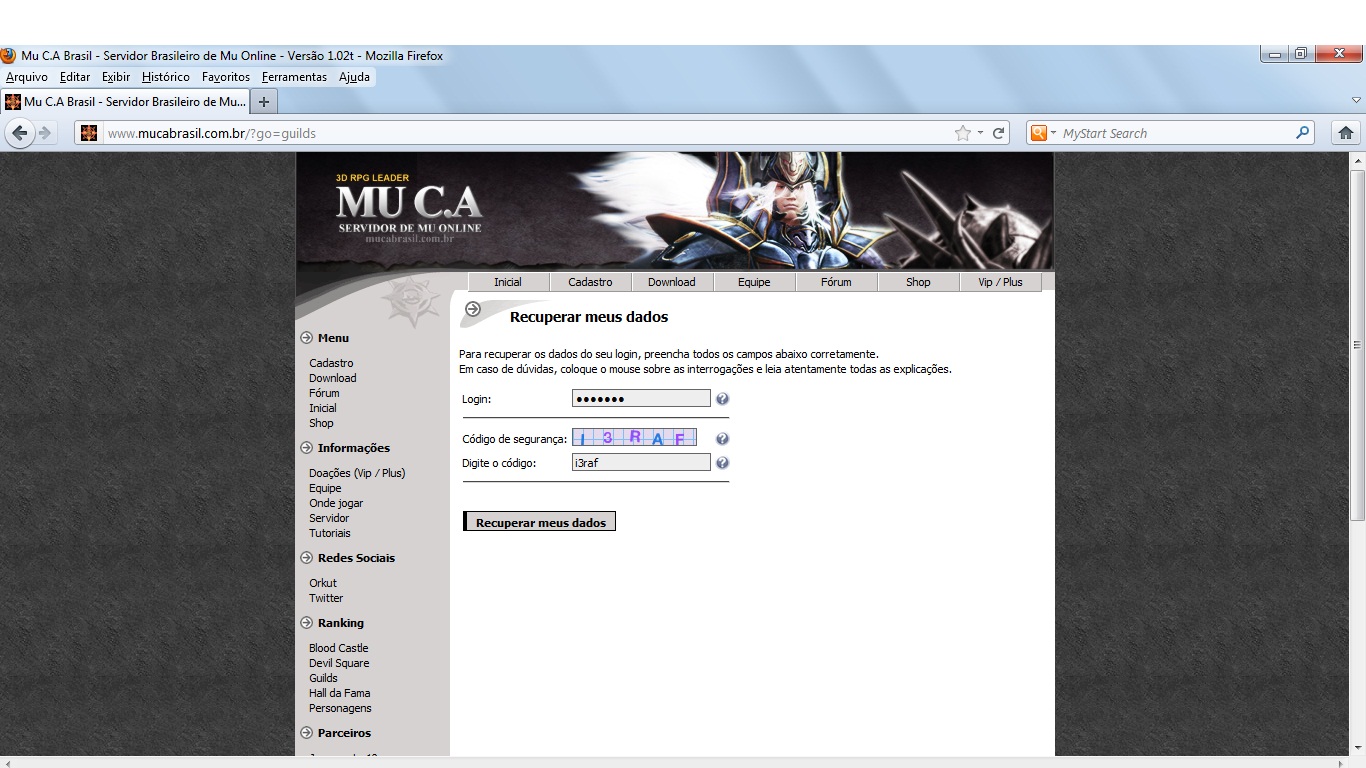Click the search magnifier icon

click(1302, 133)
